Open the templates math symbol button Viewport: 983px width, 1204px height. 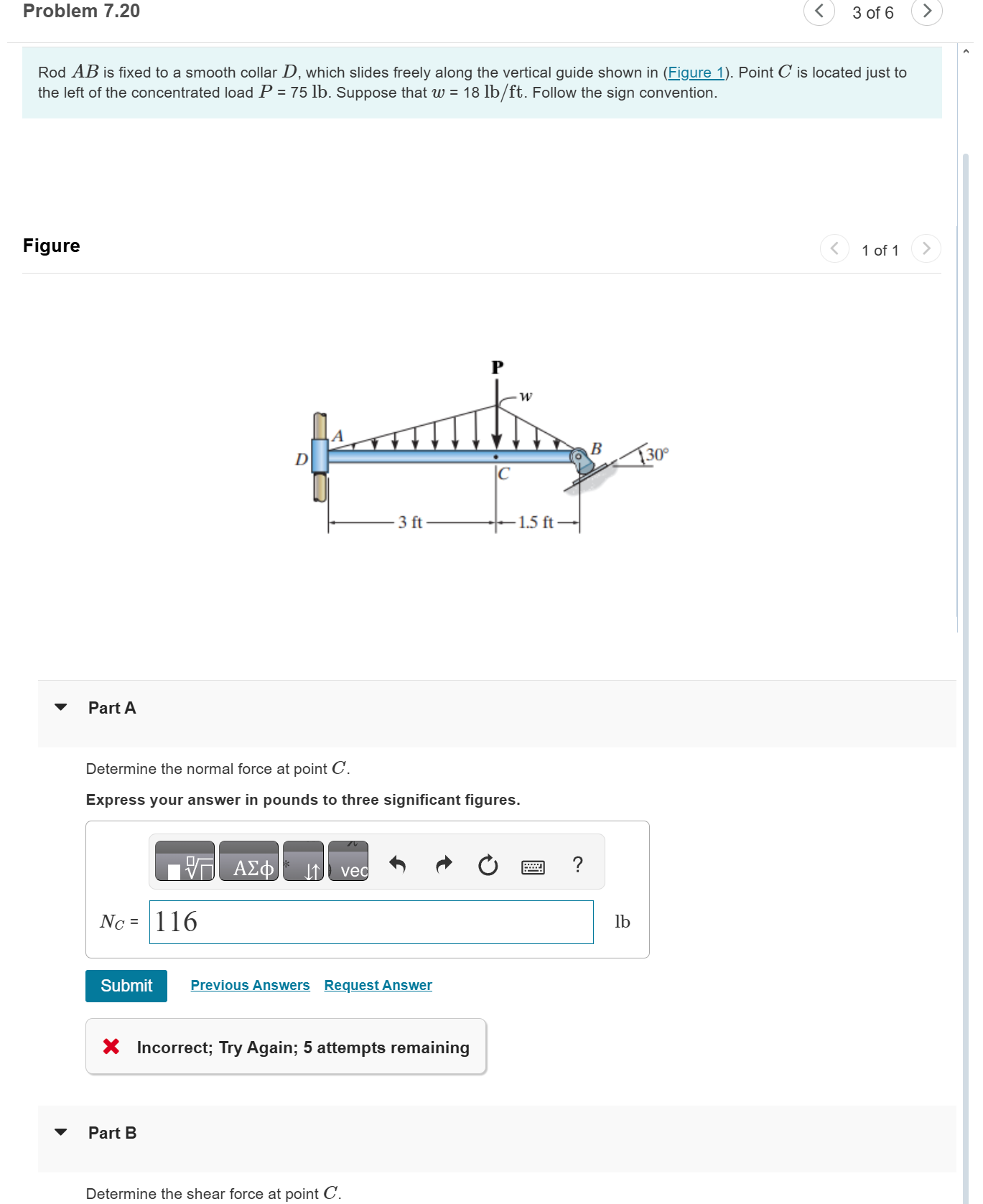pos(185,861)
